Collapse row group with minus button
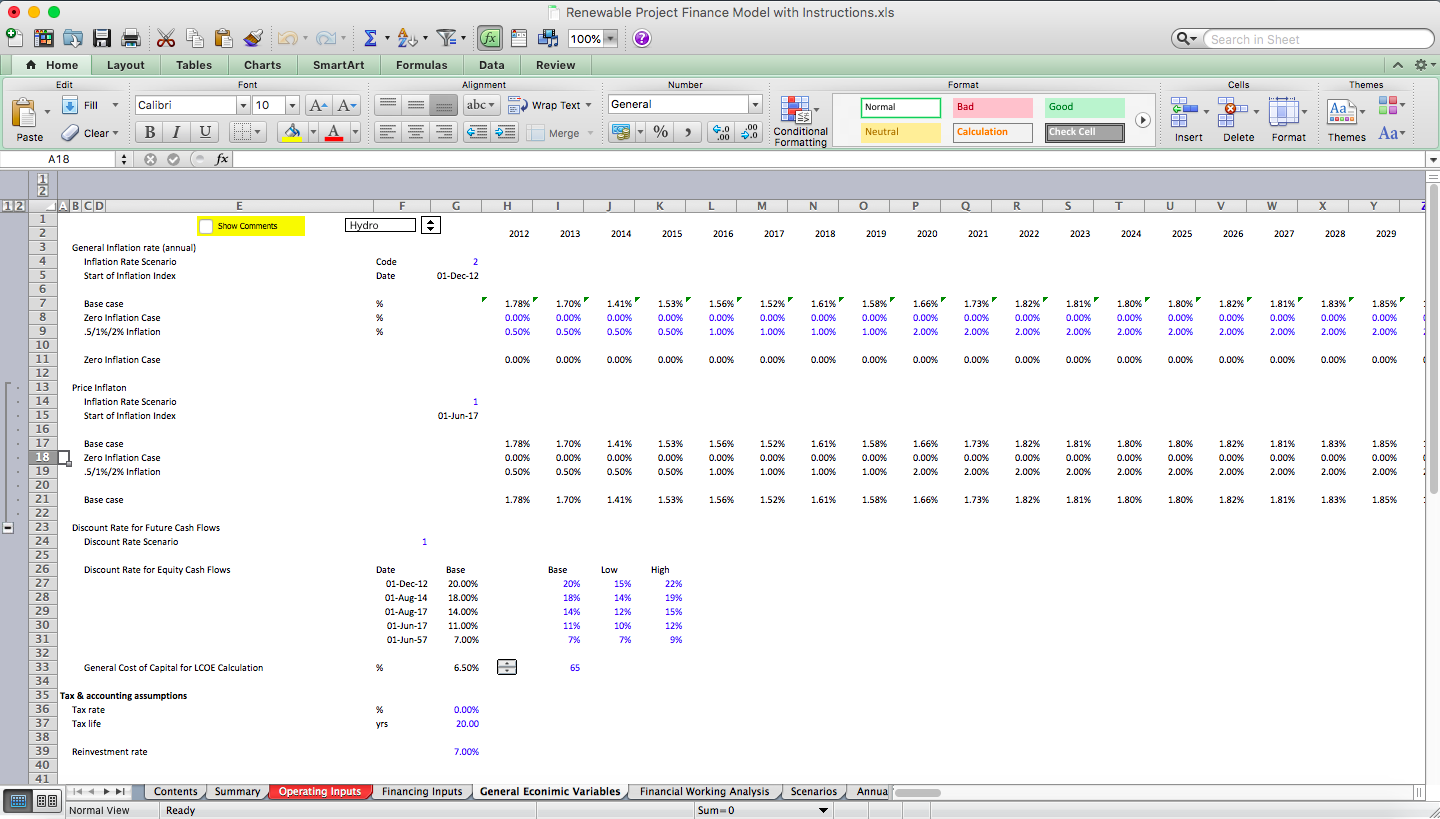Image resolution: width=1440 pixels, height=819 pixels. pos(9,527)
